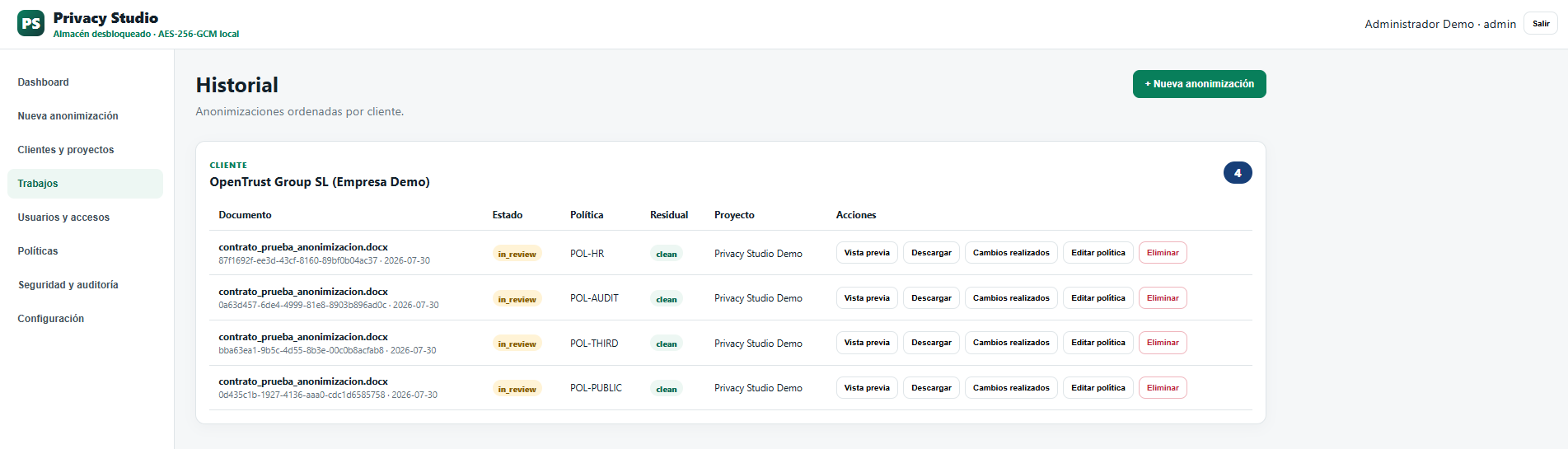1568x449 pixels.
Task: Click Editar política in POL-HR row
Action: click(x=1098, y=253)
